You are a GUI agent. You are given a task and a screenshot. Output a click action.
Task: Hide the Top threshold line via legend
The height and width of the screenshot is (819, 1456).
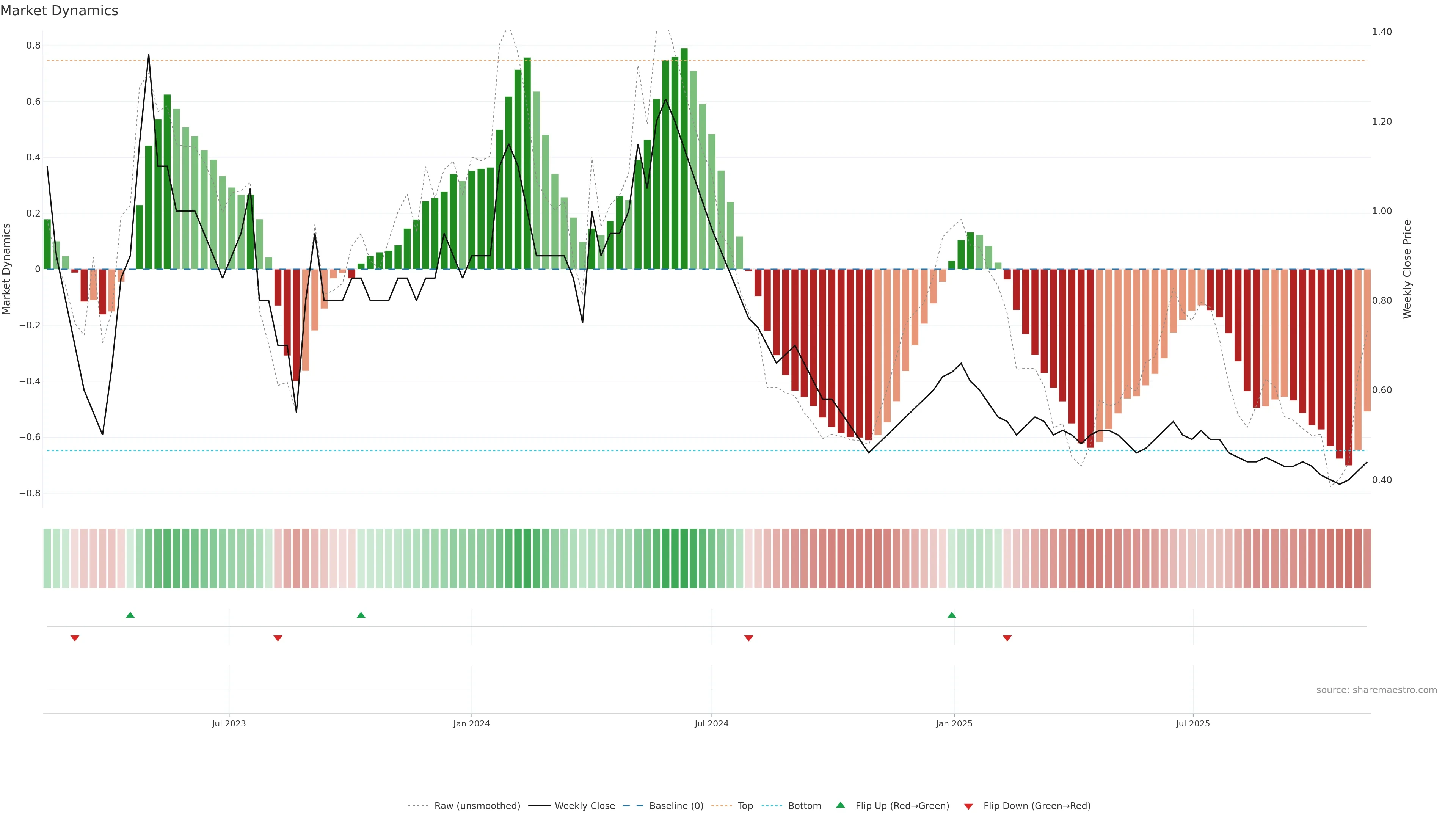745,806
